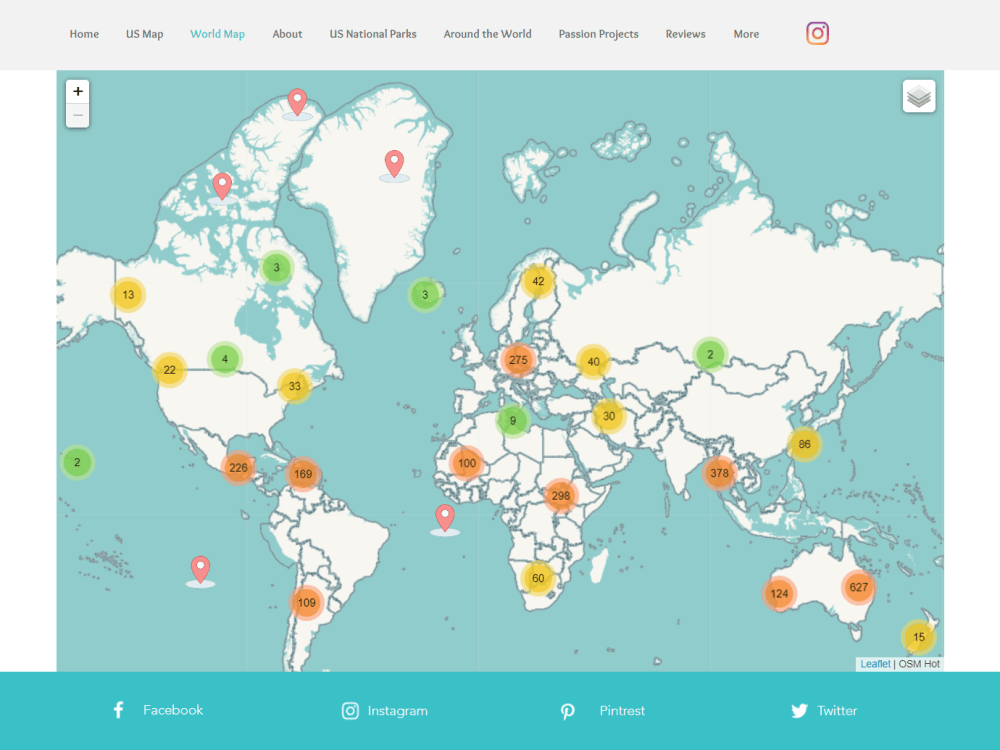Open the 42 cluster in Scandinavia
This screenshot has height=750, width=1000.
(x=538, y=281)
